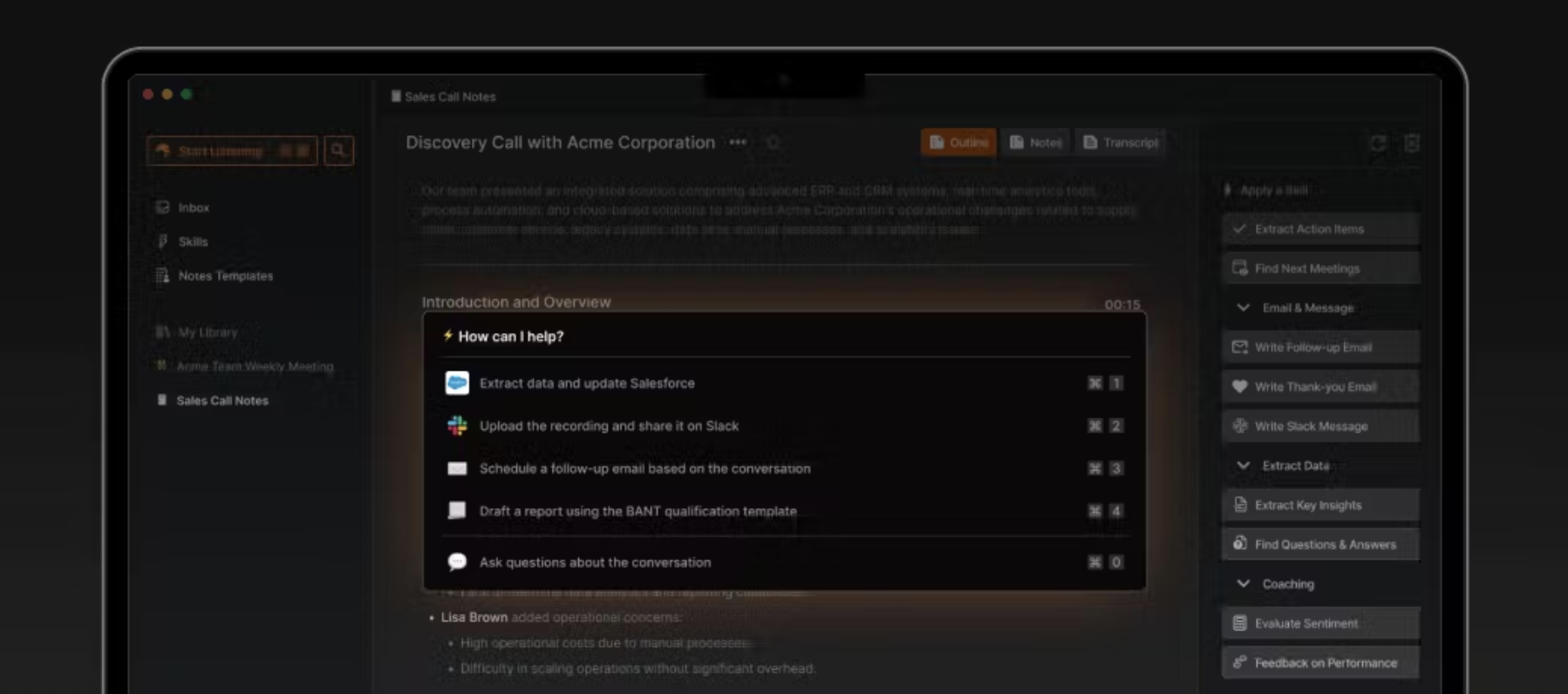Choose Extract data and update Salesforce
The image size is (1568, 694).
click(784, 383)
